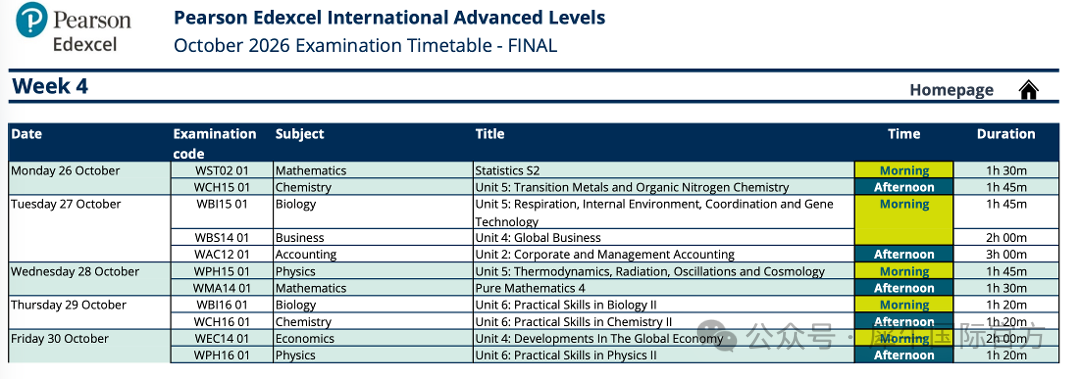Click the Friday 30 October date cell
1080x379 pixels.
[90, 347]
